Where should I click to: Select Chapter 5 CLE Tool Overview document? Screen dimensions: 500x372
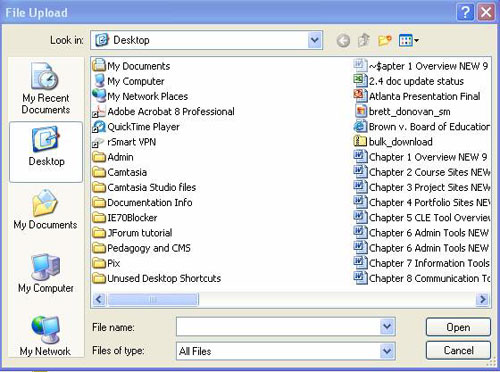coord(422,218)
